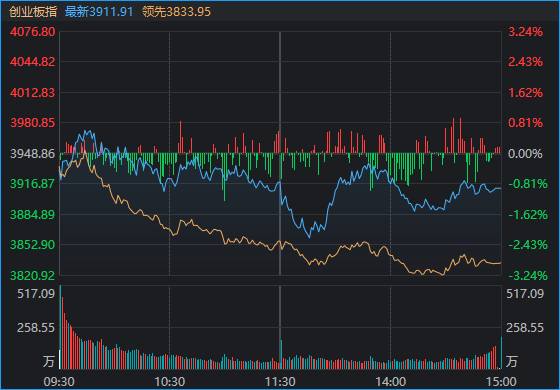The height and width of the screenshot is (390, 560).
Task: Click the green -2.43% percent label
Action: pyautogui.click(x=528, y=245)
